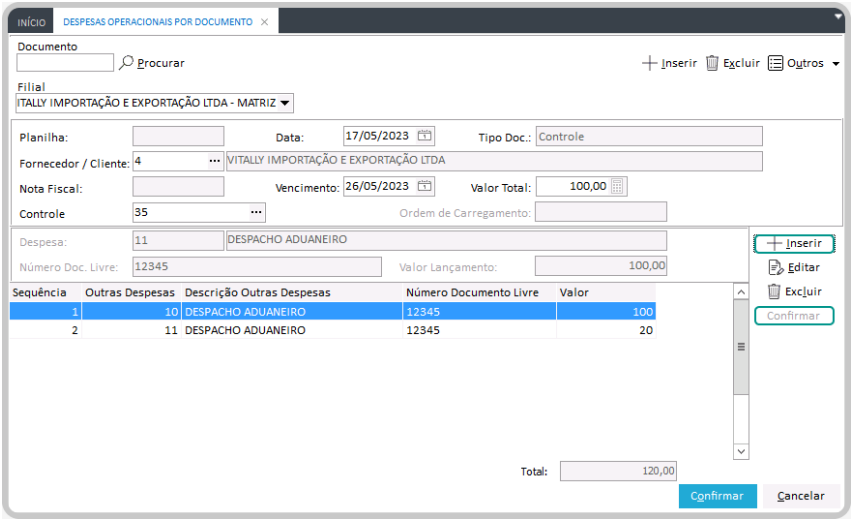Close the Despesas Operacionais por Documento tab
853x520 pixels.
tap(264, 21)
